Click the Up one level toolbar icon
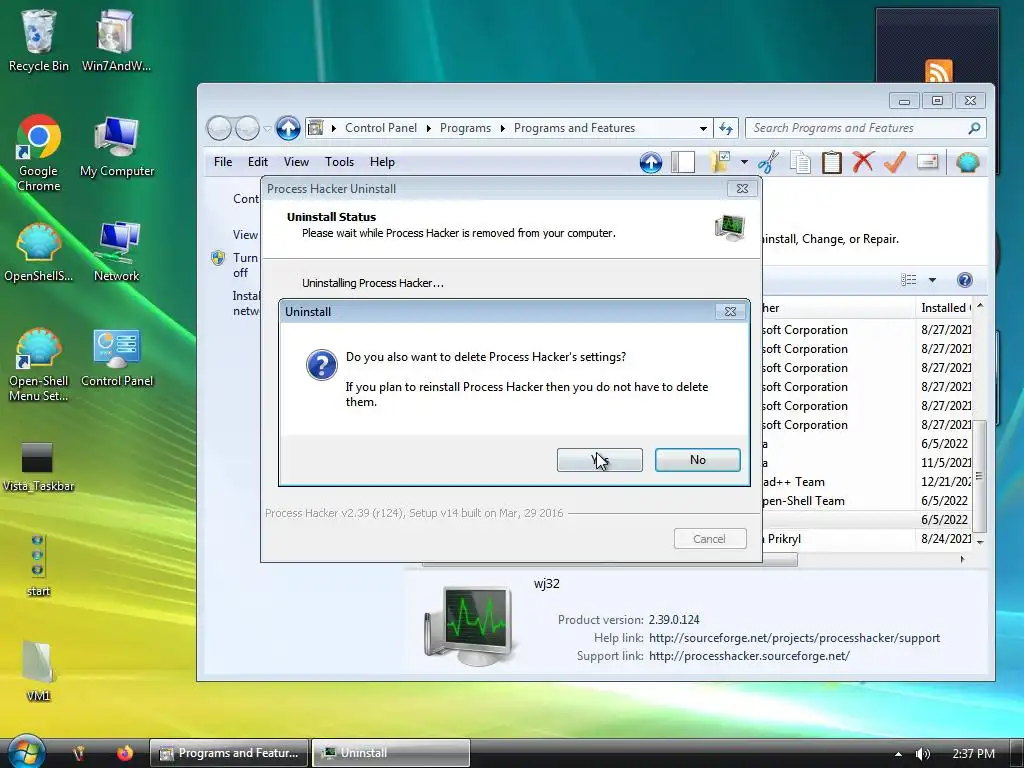Viewport: 1024px width, 768px height. [x=650, y=162]
